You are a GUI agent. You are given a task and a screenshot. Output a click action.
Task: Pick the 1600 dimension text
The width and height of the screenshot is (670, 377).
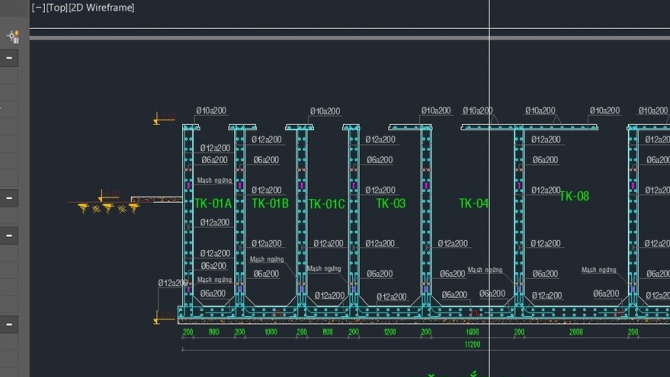point(472,332)
